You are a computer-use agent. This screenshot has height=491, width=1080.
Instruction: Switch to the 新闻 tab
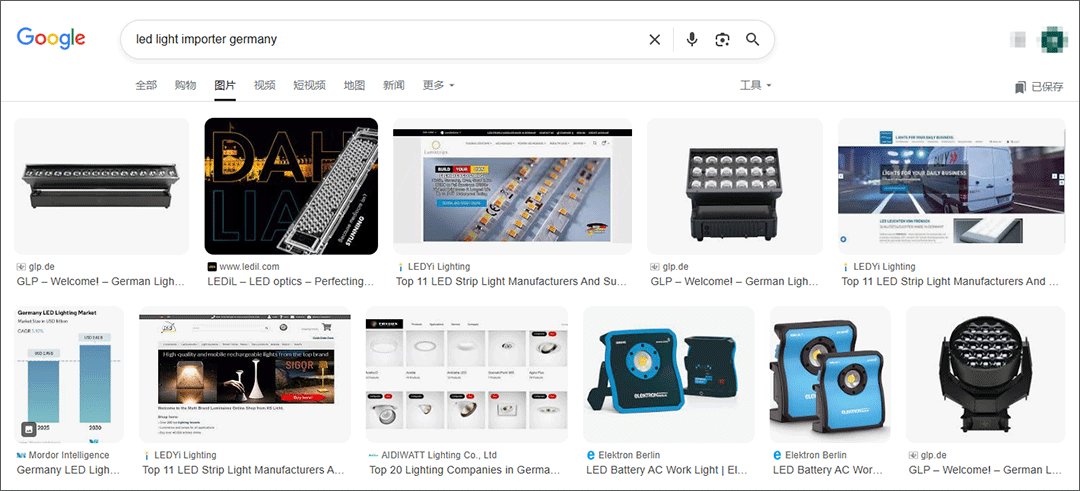coord(394,85)
